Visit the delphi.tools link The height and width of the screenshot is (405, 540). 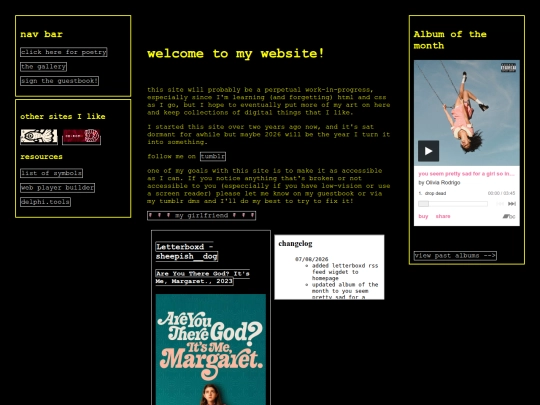[x=45, y=202]
